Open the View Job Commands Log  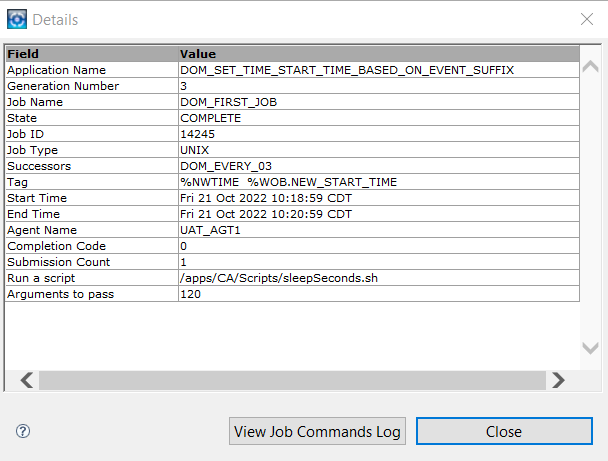(317, 431)
